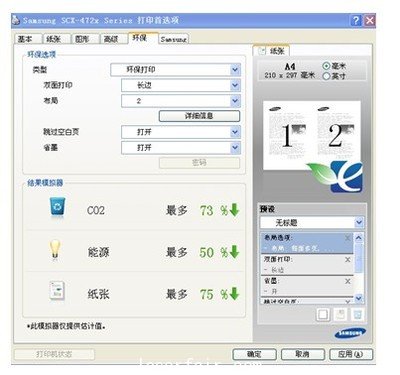The image size is (400, 375).
Task: Click the delete preset trash icon
Action: click(357, 314)
